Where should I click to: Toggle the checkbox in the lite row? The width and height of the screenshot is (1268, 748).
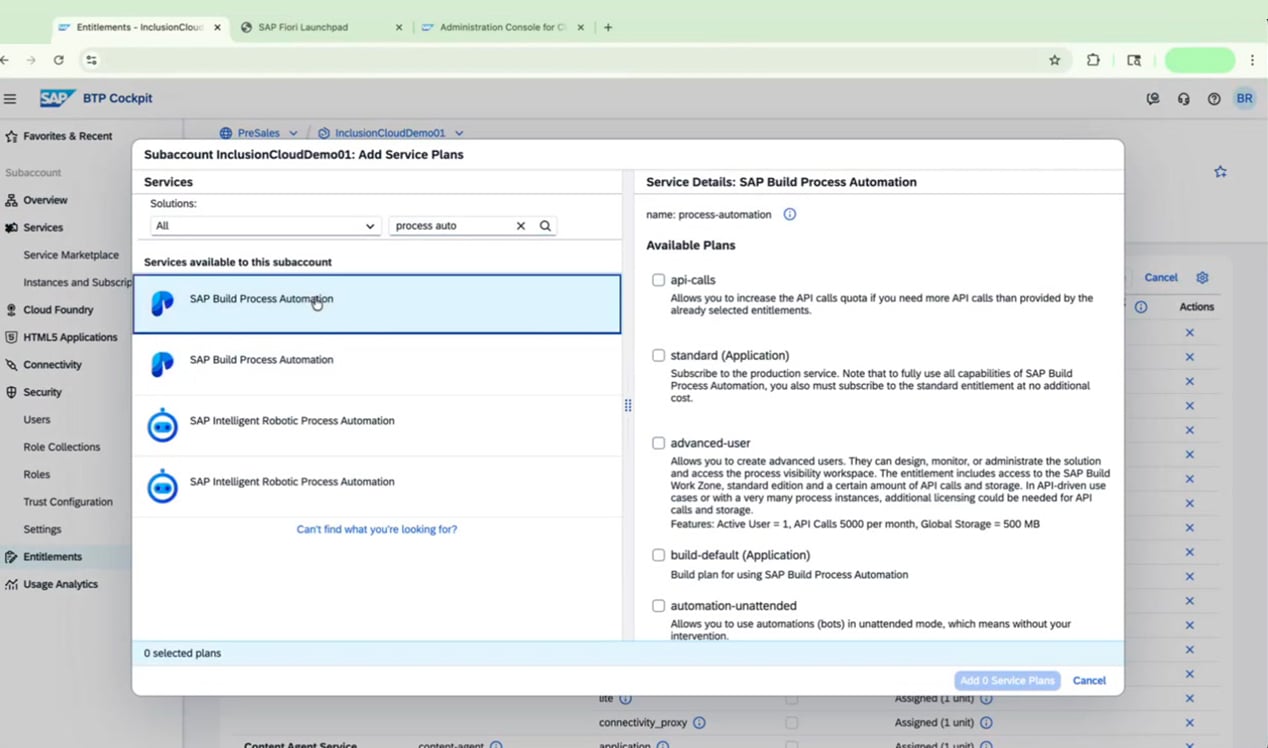pos(792,699)
